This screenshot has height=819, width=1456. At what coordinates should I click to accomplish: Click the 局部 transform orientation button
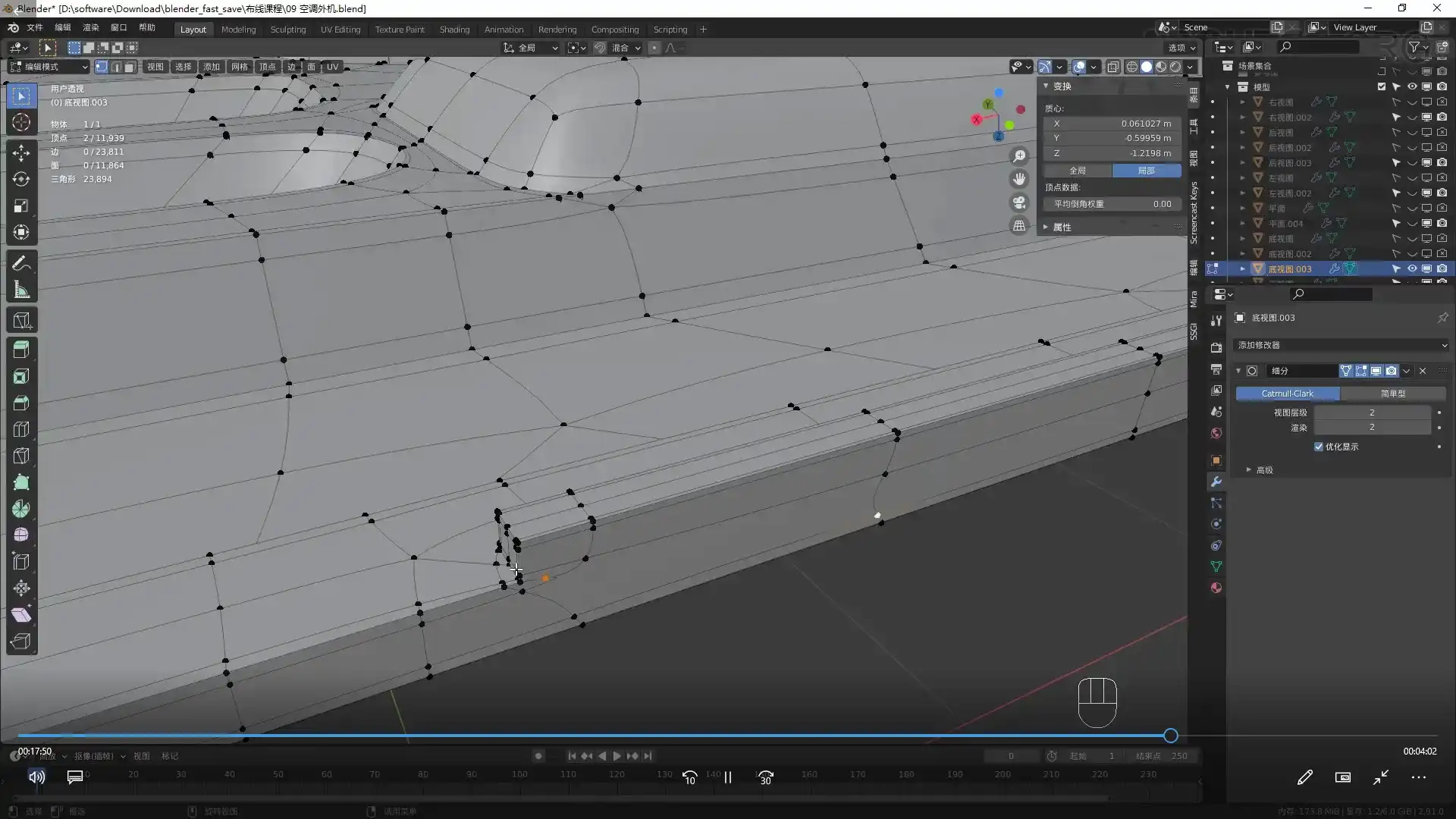coord(1147,171)
